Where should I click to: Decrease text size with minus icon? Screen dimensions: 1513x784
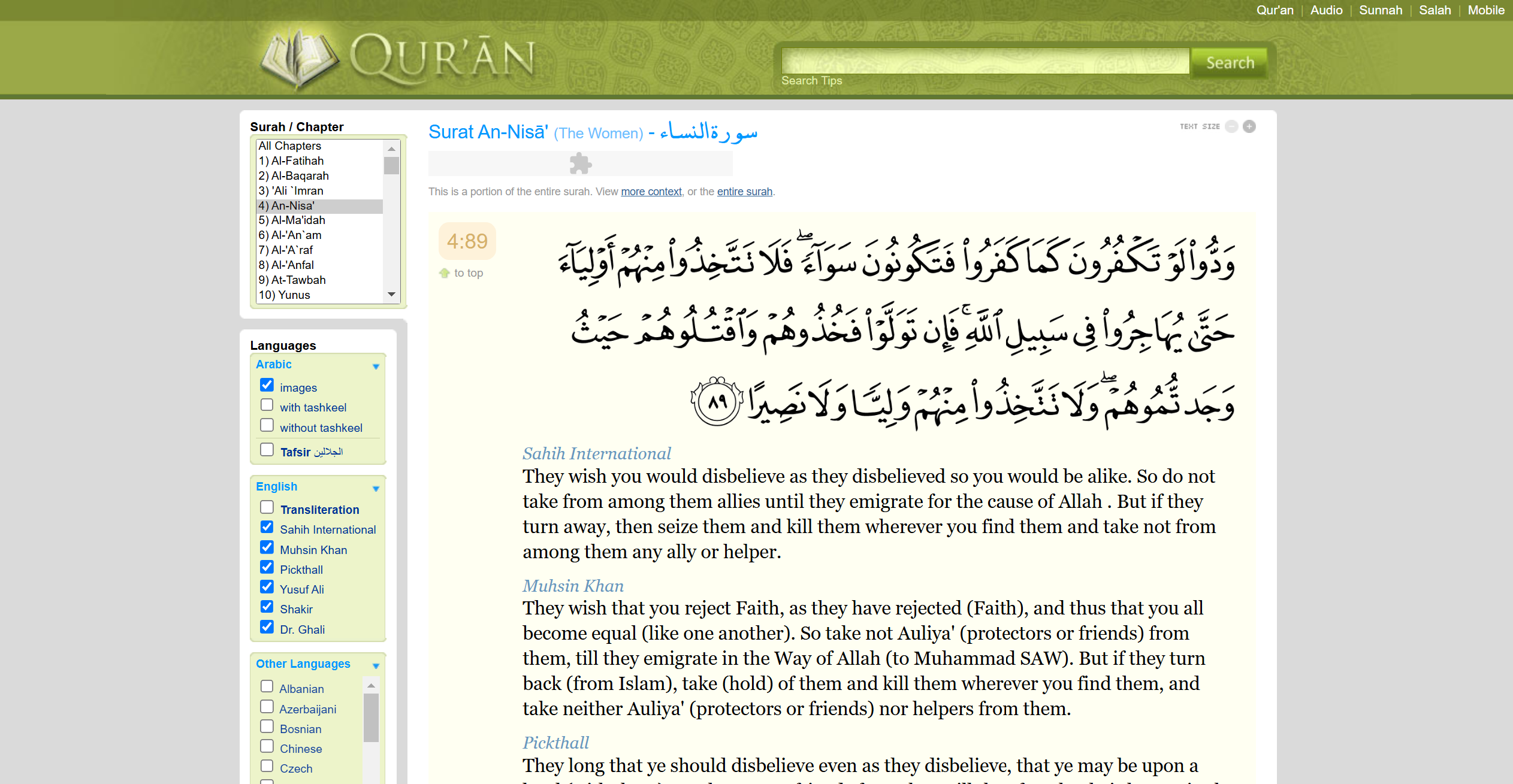[x=1231, y=126]
